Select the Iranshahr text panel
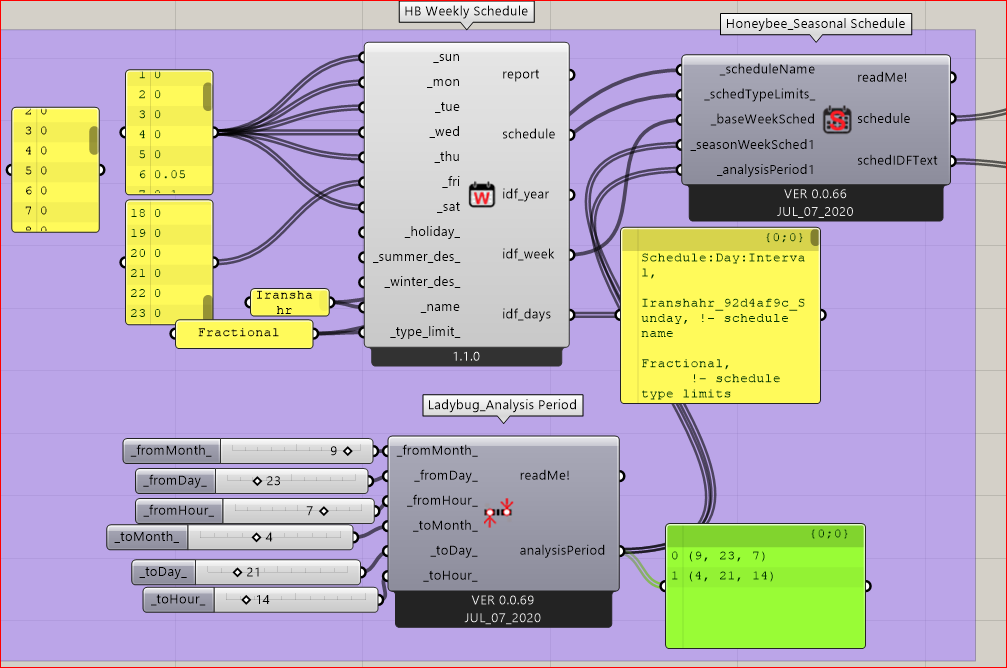Image resolution: width=1007 pixels, height=668 pixels. pyautogui.click(x=289, y=303)
